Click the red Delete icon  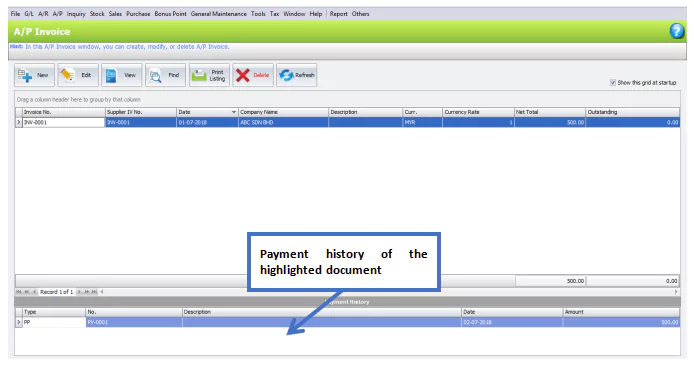[243, 75]
